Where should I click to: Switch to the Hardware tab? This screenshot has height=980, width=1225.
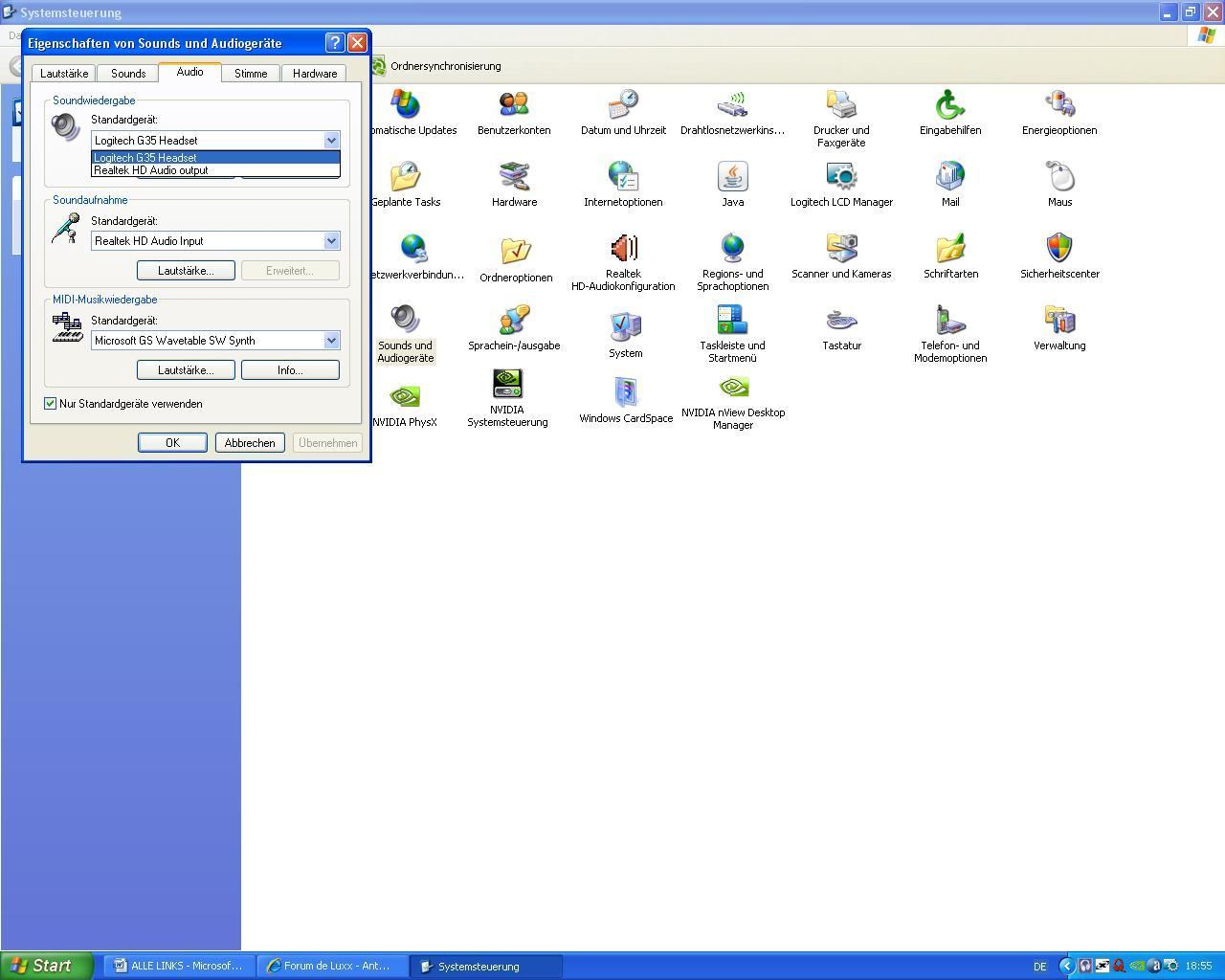click(315, 74)
